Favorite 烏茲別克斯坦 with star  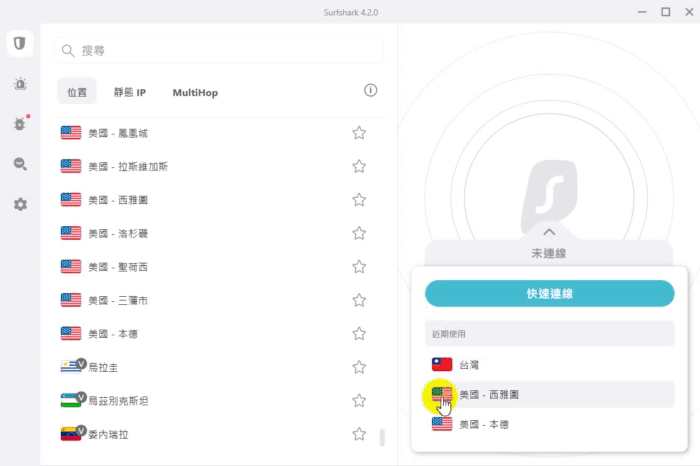pos(359,400)
